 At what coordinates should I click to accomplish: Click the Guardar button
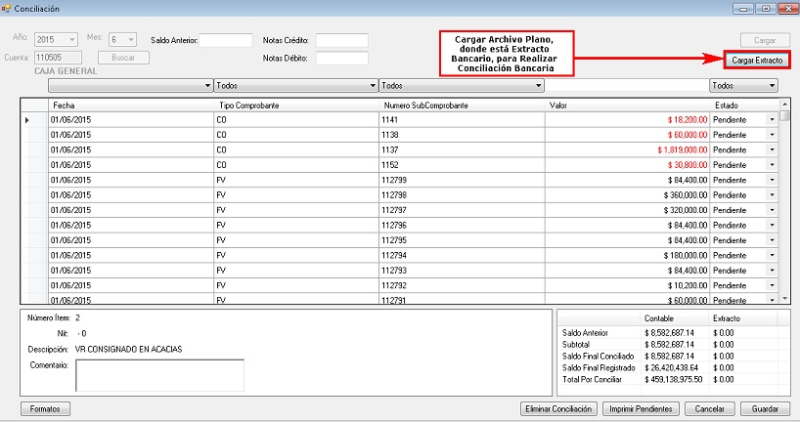tap(765, 409)
